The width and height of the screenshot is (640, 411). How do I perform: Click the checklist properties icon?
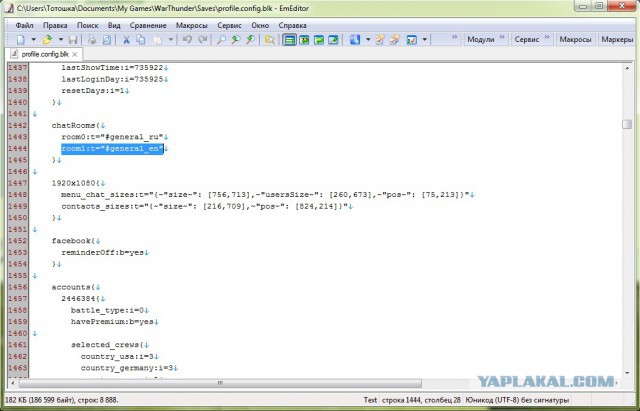[x=412, y=40]
